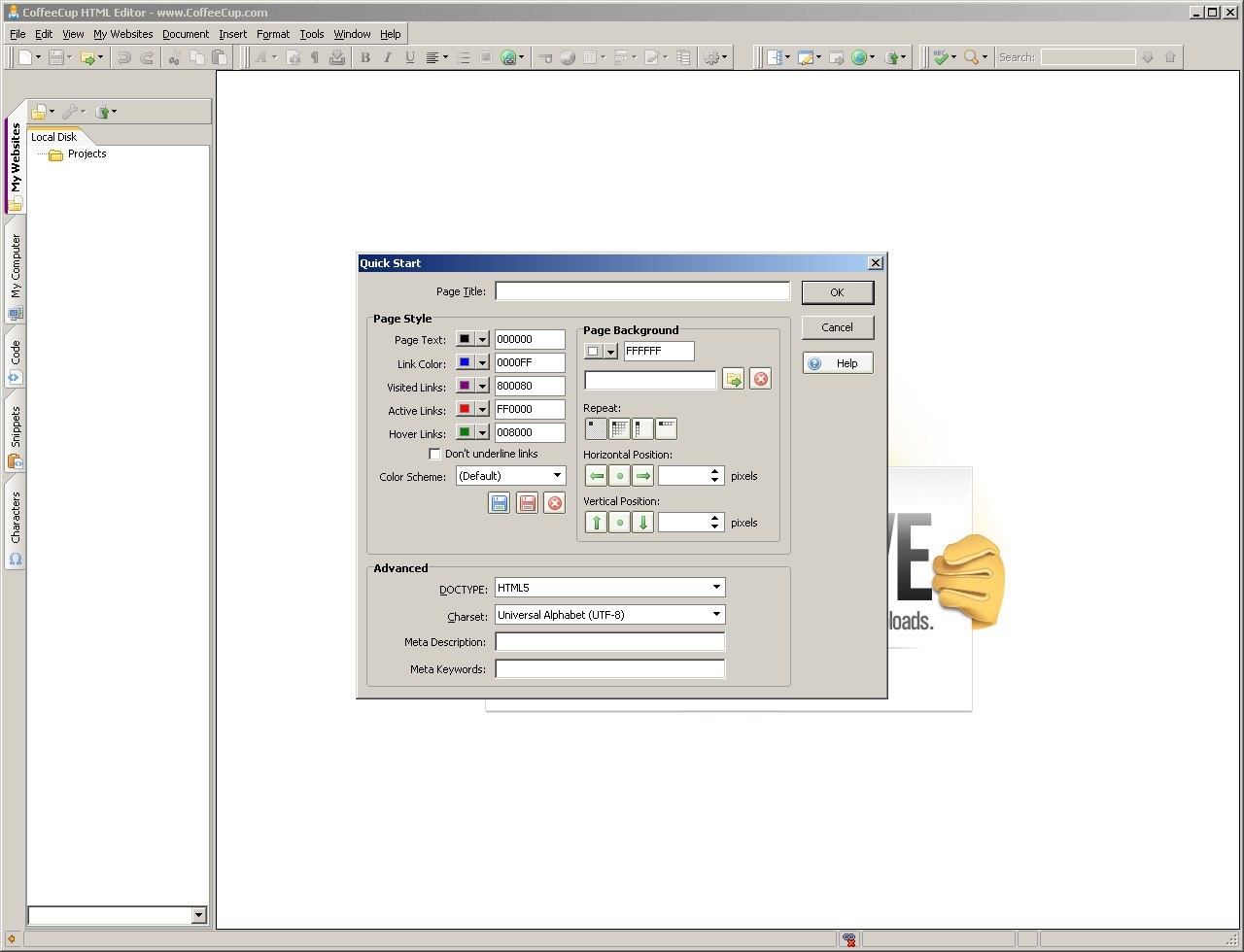Select the Projects folder in tree
1244x952 pixels.
tap(78, 154)
